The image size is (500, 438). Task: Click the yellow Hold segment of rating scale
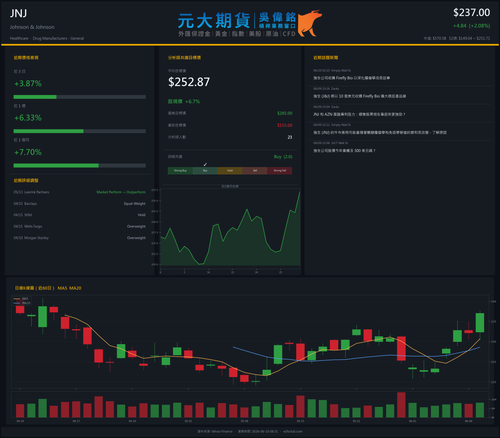(230, 171)
